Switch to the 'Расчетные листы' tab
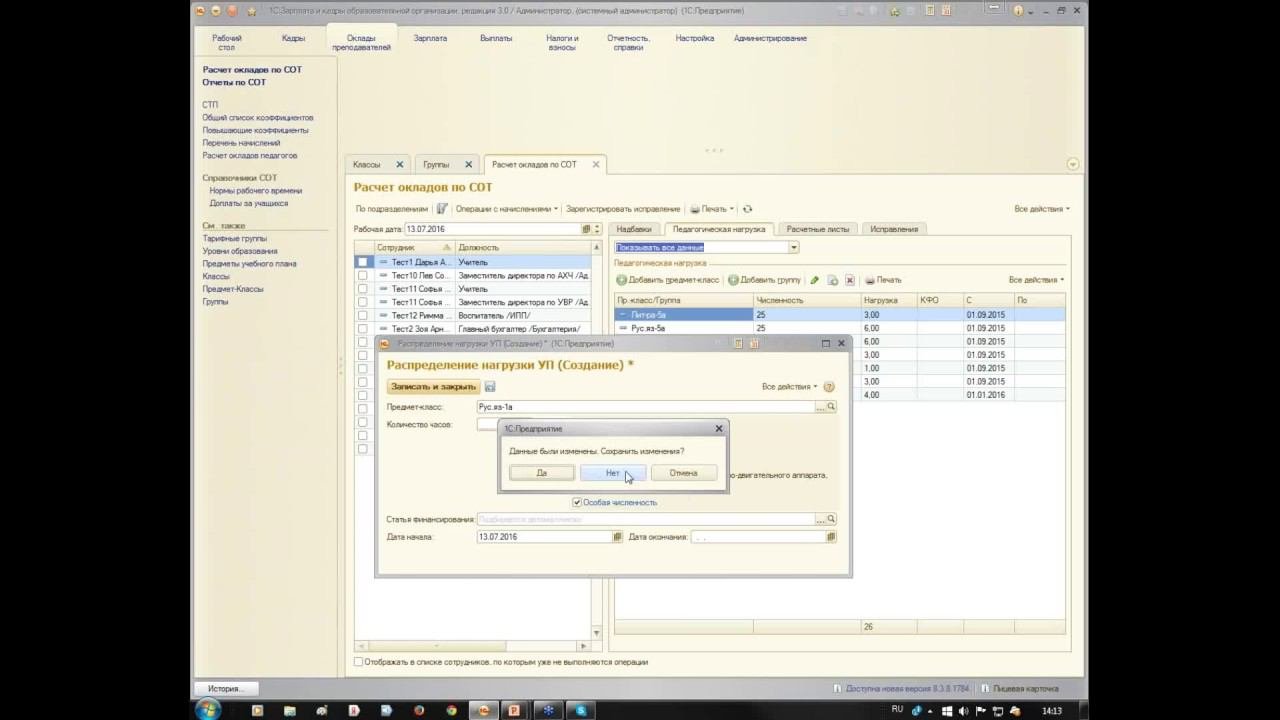Viewport: 1280px width, 720px height. 817,229
